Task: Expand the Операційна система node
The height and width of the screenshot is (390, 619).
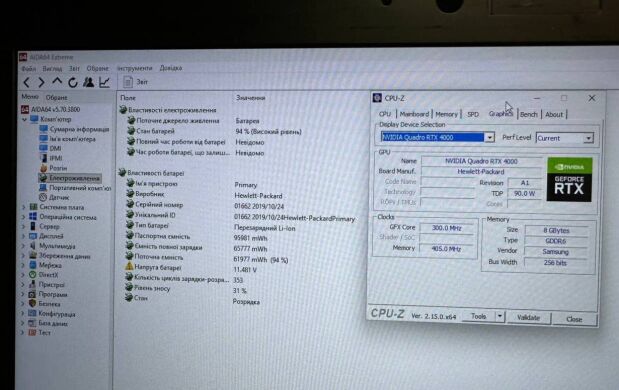Action: [24, 217]
